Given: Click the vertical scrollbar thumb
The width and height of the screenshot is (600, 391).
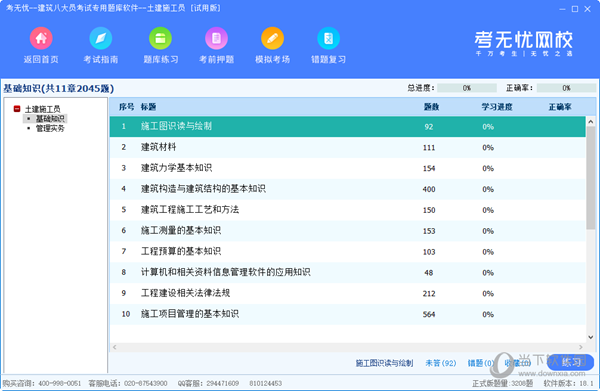Looking at the screenshot, I should (590, 178).
